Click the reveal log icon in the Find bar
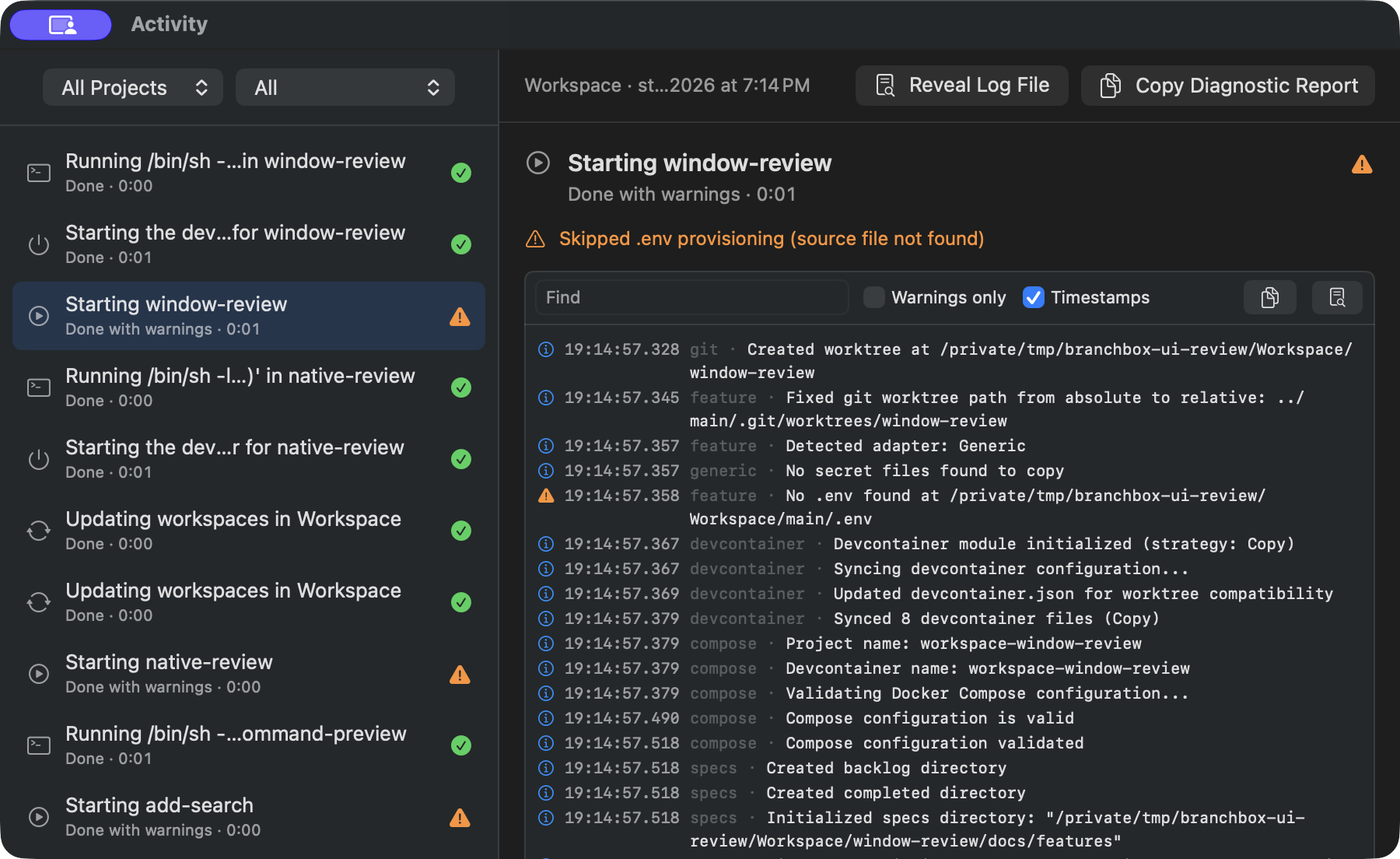Viewport: 1400px width, 859px height. pyautogui.click(x=1337, y=297)
